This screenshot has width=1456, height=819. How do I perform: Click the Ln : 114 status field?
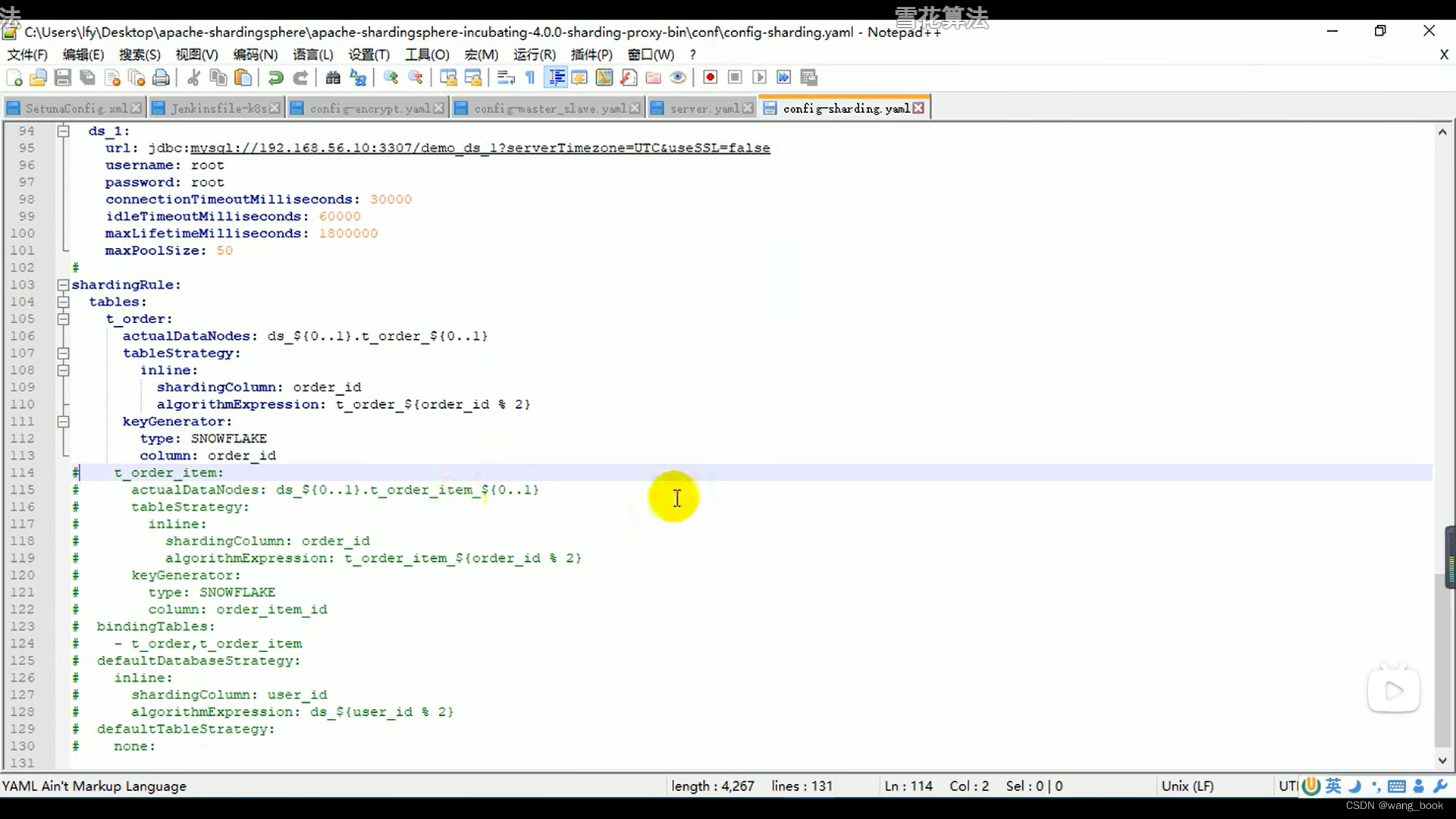[x=908, y=786]
